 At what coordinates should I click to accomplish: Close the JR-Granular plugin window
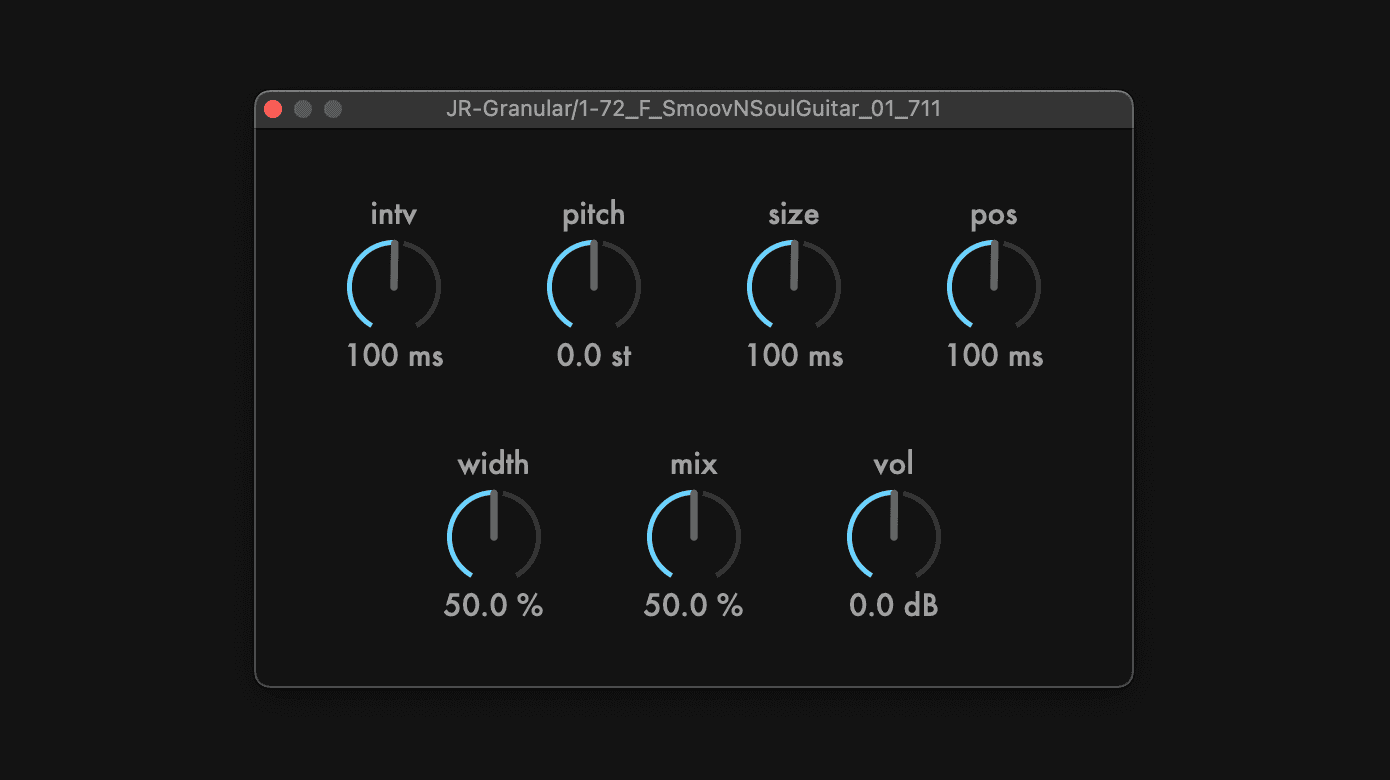click(x=273, y=110)
